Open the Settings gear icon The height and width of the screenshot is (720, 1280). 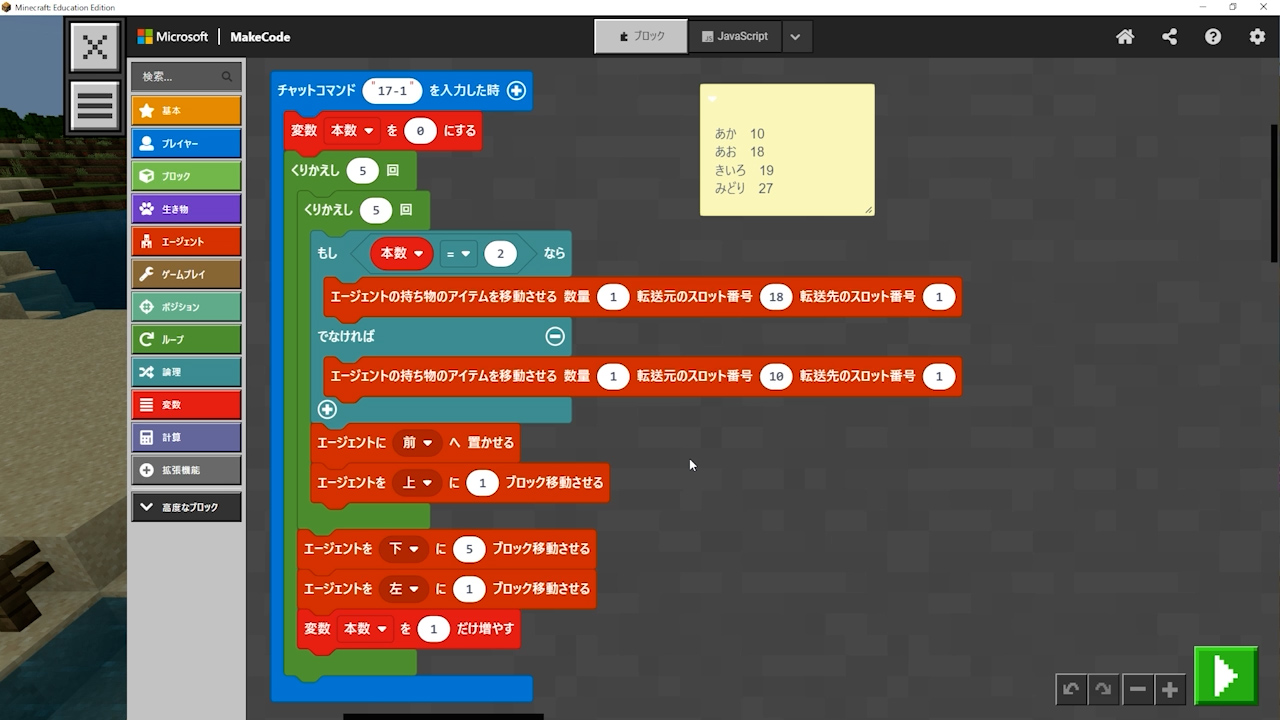1257,37
